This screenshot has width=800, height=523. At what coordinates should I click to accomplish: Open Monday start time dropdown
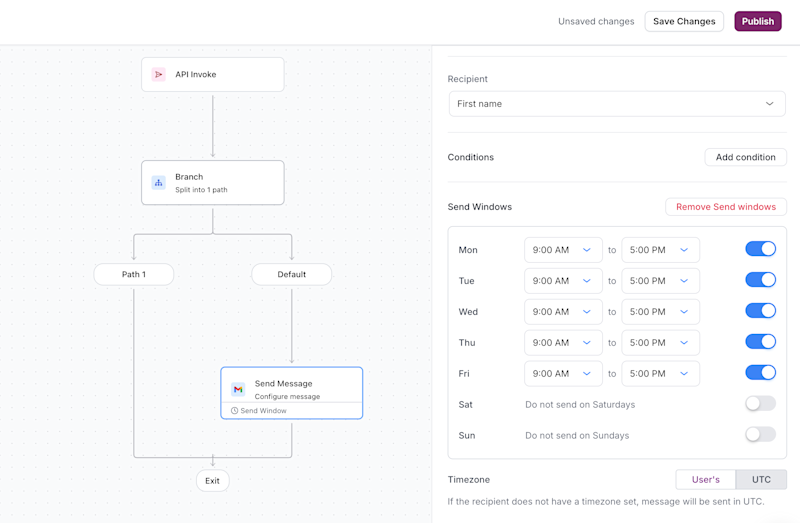[562, 250]
